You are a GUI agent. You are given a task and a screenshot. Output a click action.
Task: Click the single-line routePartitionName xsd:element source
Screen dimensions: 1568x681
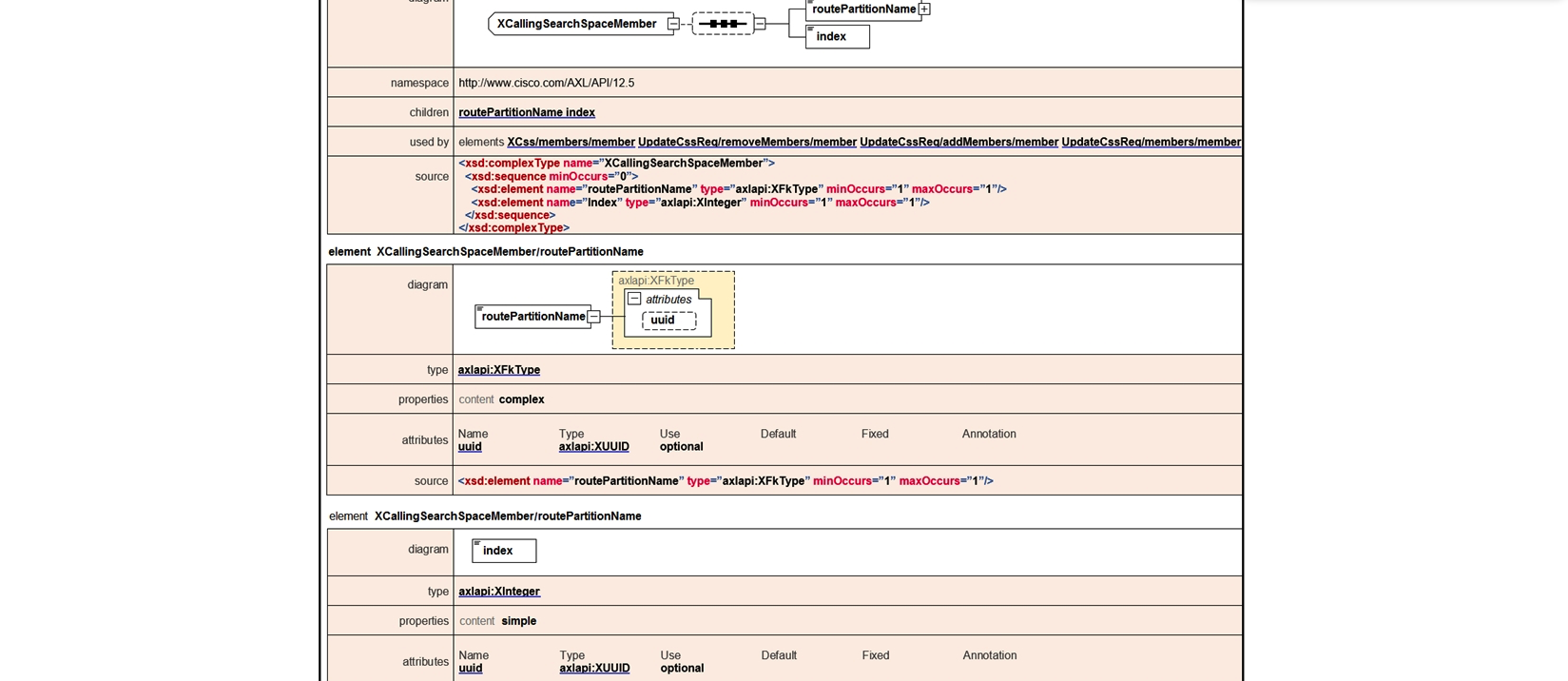pyautogui.click(x=726, y=481)
